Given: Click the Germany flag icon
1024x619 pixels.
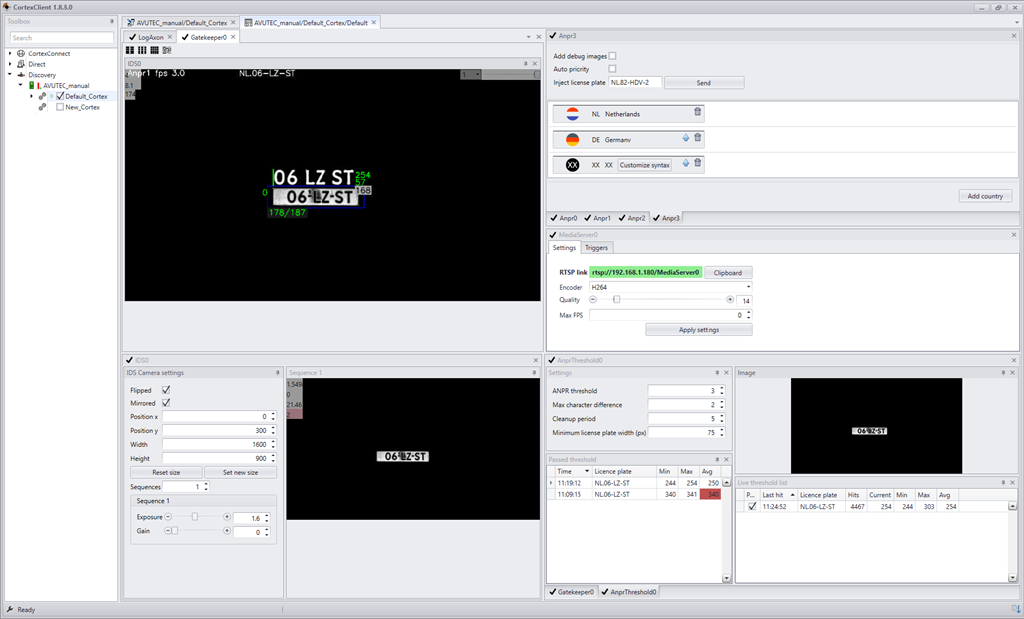Looking at the screenshot, I should pos(572,140).
